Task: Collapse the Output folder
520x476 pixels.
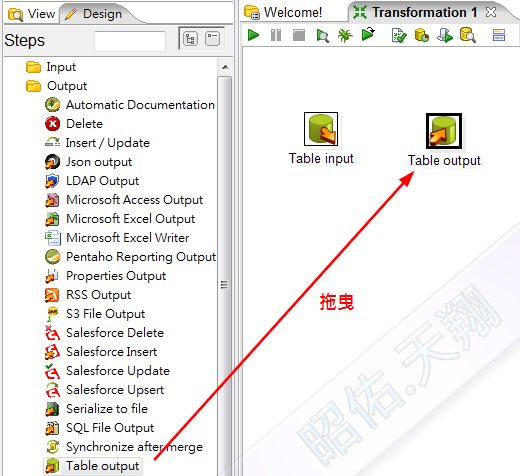Action: pos(57,86)
